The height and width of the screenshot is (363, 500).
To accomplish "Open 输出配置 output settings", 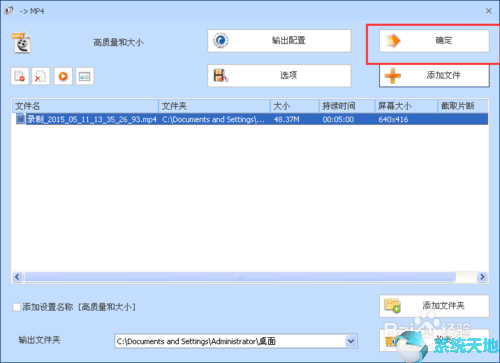I will [x=279, y=41].
